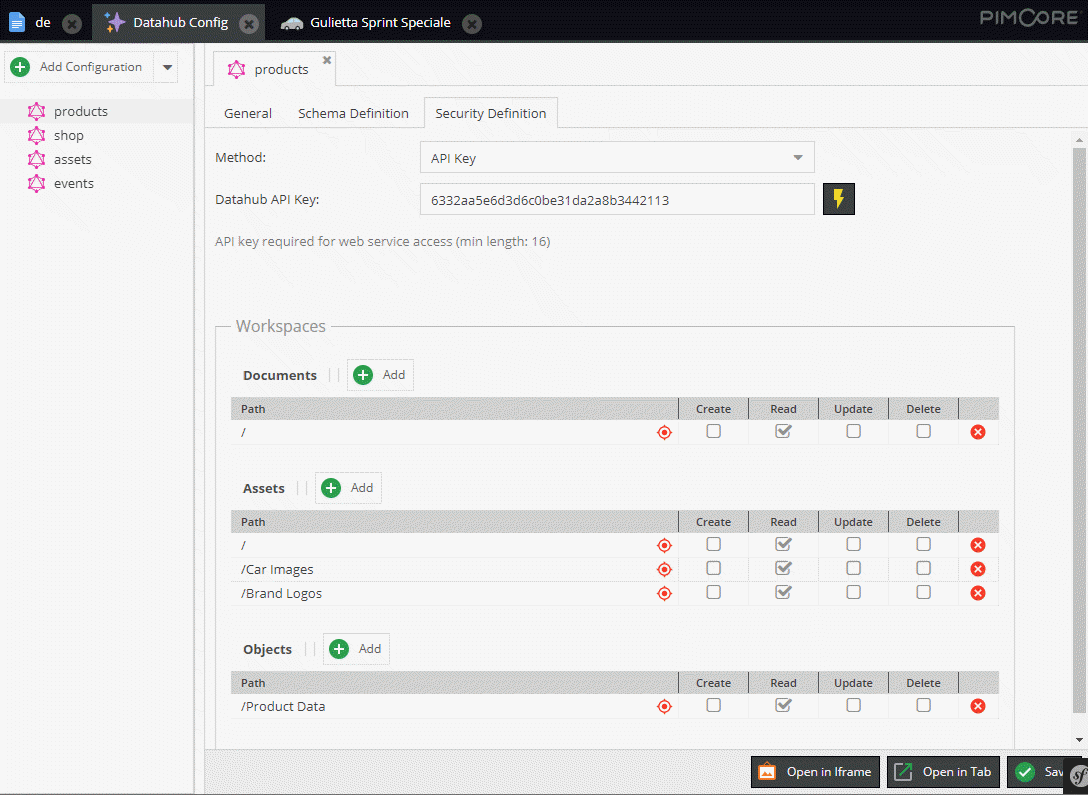1088x795 pixels.
Task: Open the Security Definition tab
Action: 491,113
